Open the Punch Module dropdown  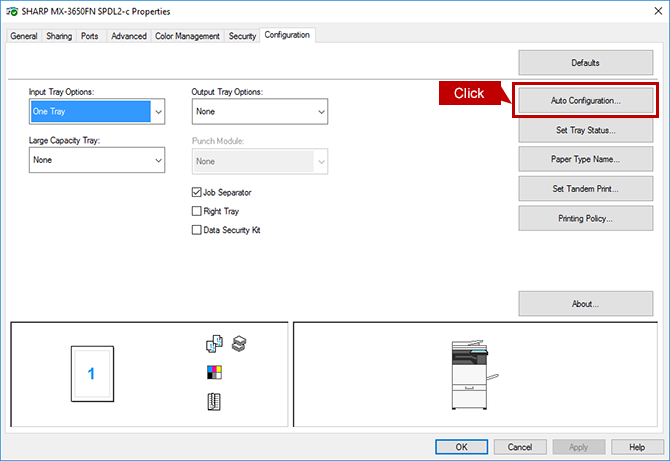[x=260, y=161]
